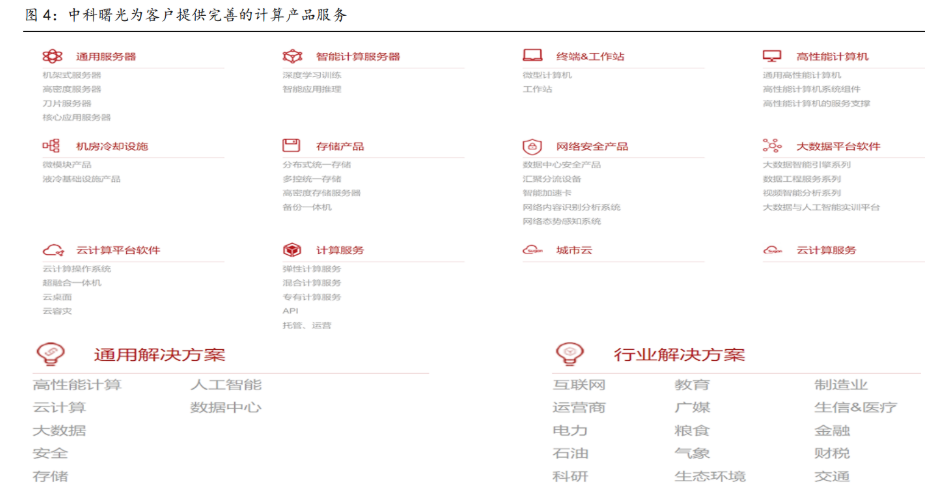Click the nodes icon beside 大数据平台软件
Viewport: 925px width, 490px height.
[772, 145]
